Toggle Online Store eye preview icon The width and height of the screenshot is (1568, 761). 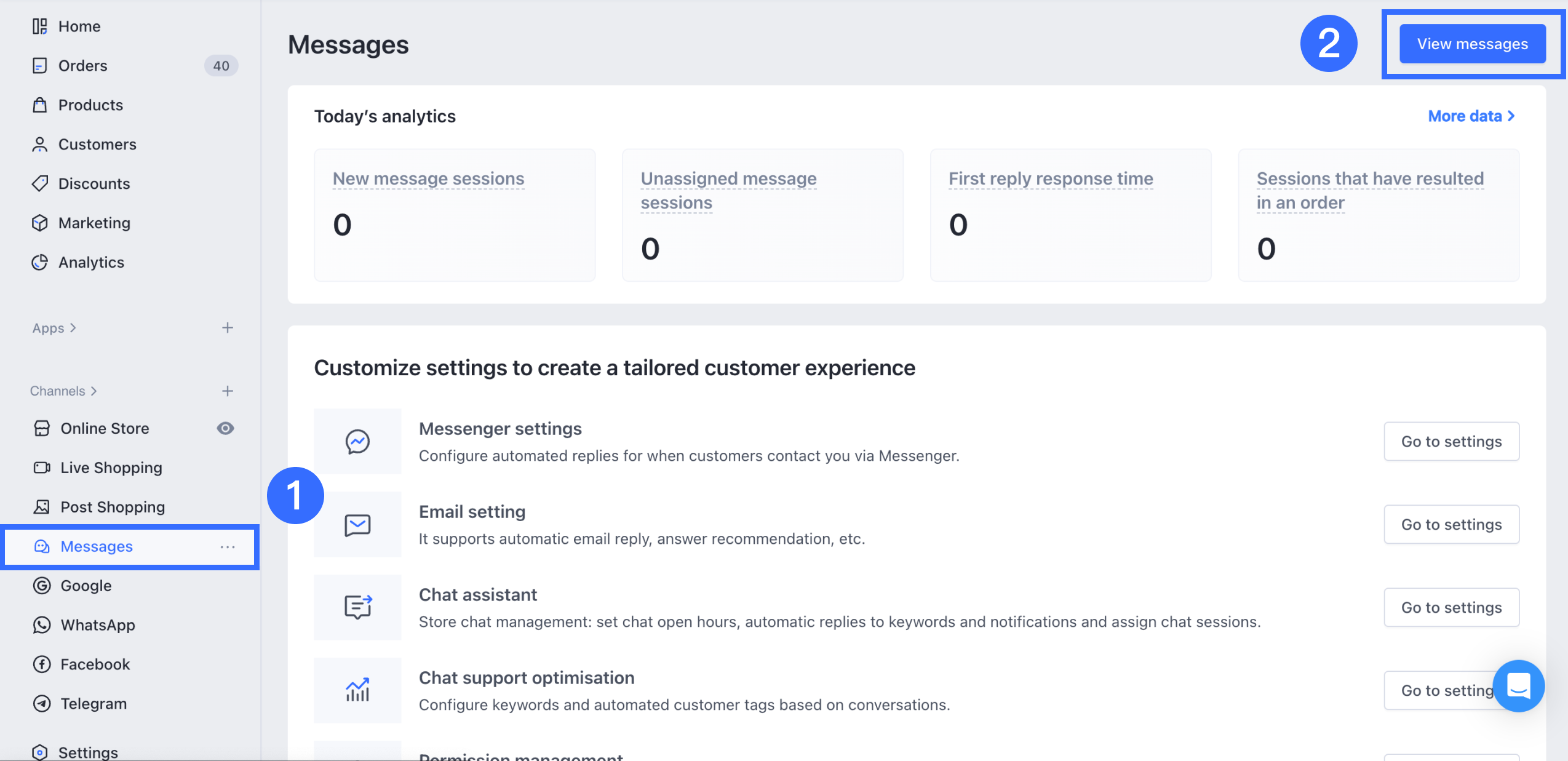(226, 428)
